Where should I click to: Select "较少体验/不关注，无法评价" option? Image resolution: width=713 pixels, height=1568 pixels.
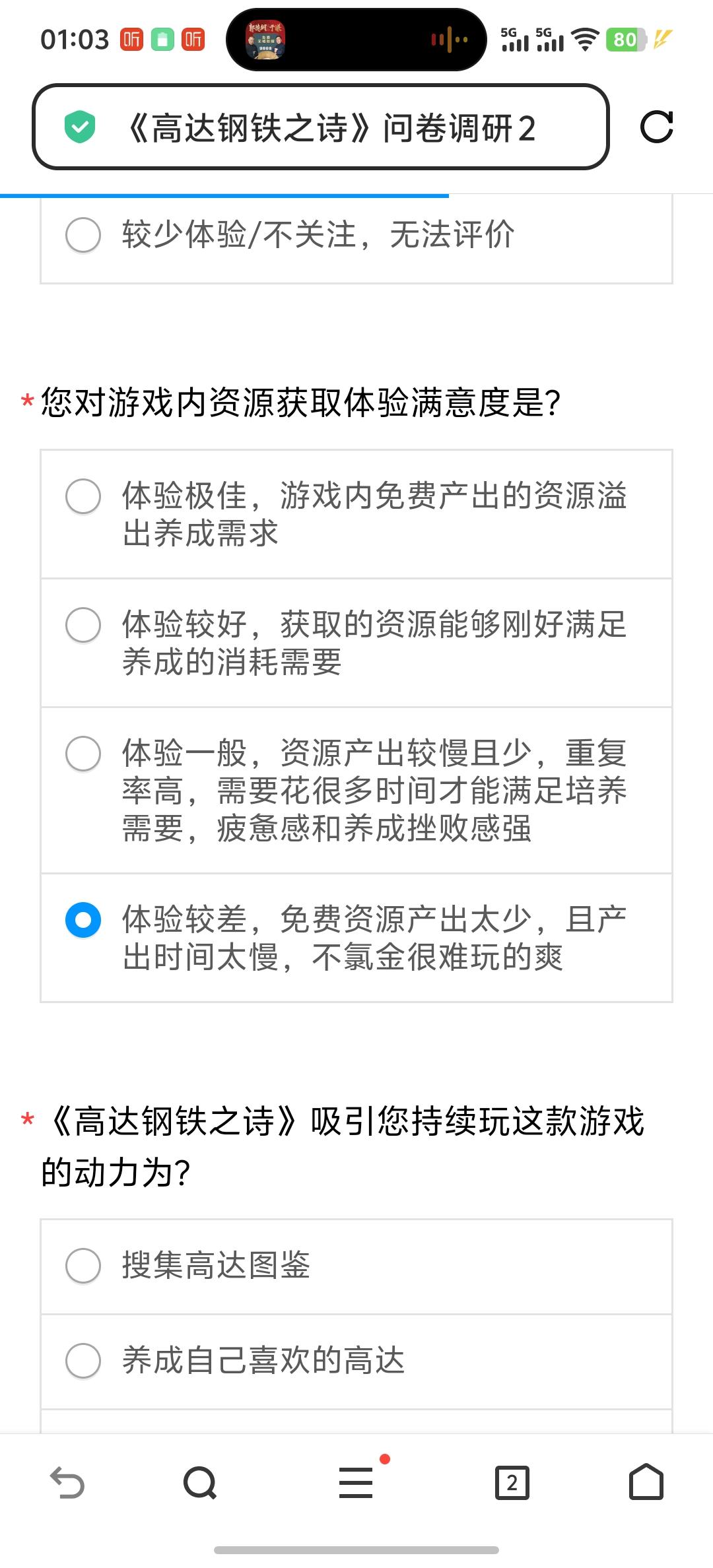click(83, 235)
